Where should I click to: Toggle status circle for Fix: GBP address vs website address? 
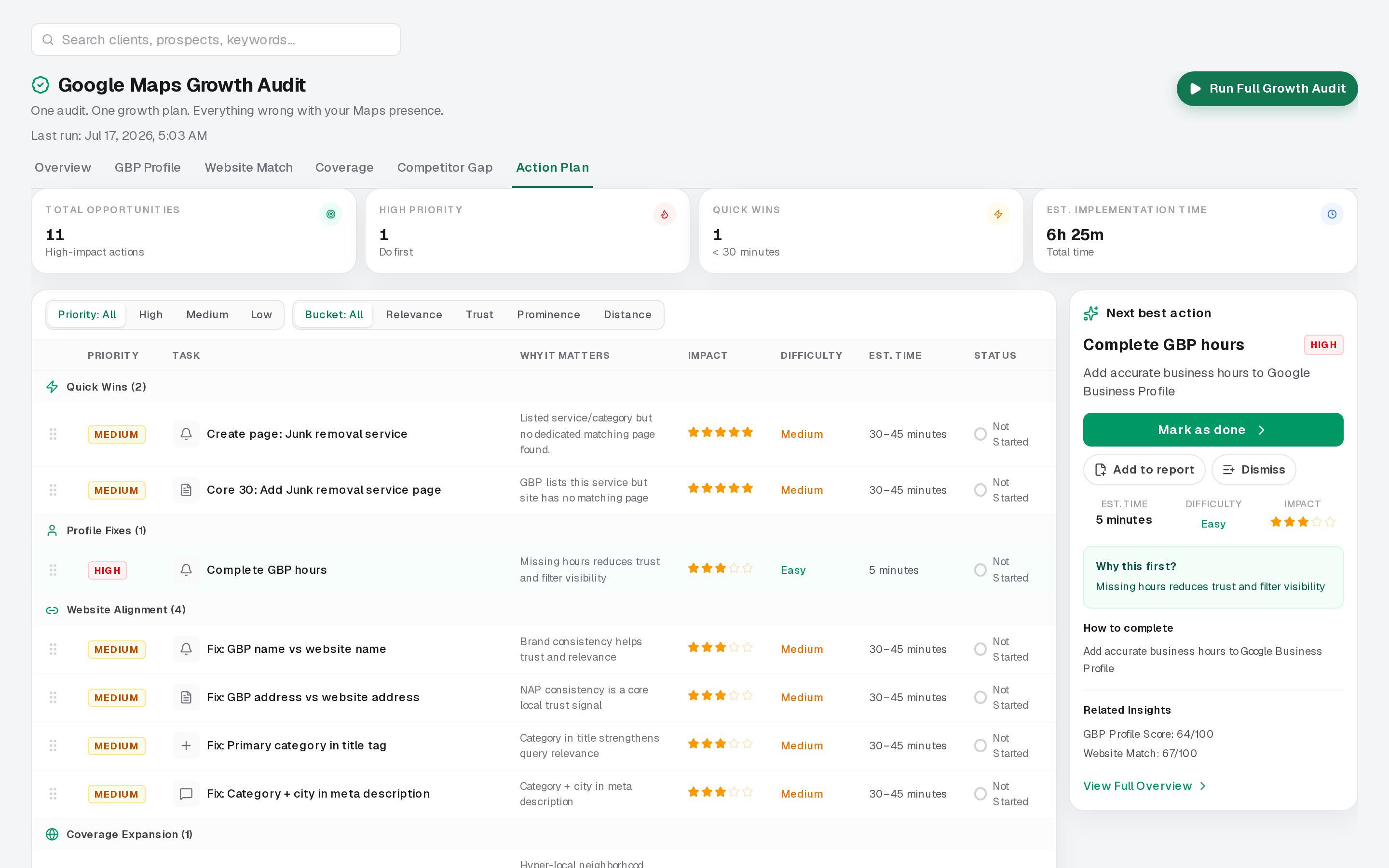[980, 697]
